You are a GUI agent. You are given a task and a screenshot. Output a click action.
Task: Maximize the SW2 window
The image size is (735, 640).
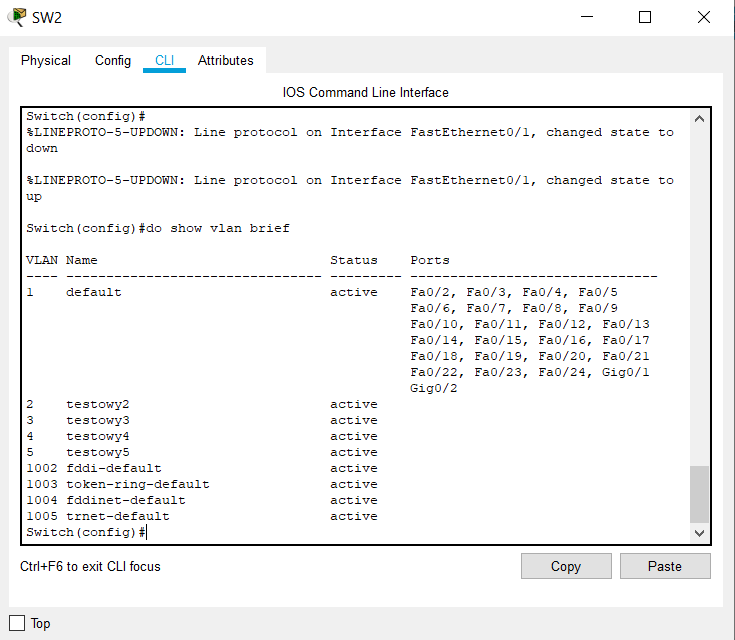point(645,17)
